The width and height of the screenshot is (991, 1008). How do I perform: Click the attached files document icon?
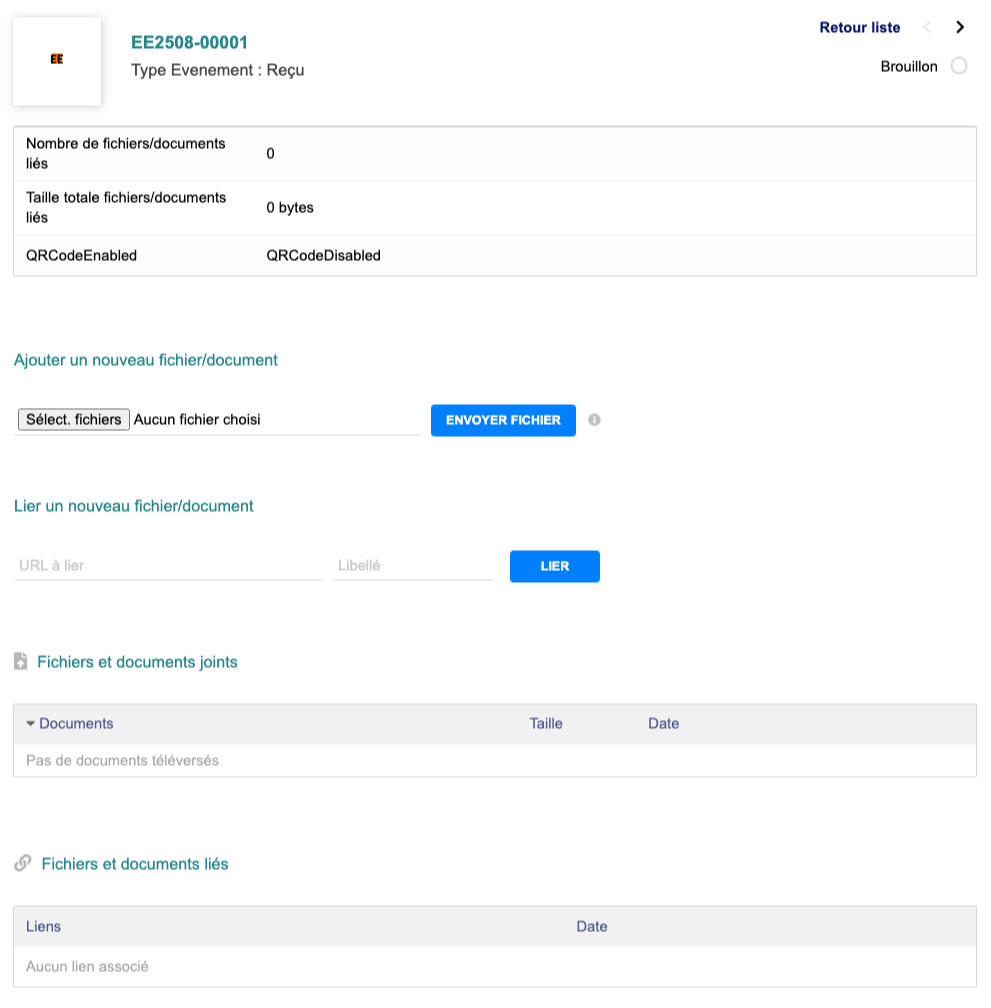(21, 661)
